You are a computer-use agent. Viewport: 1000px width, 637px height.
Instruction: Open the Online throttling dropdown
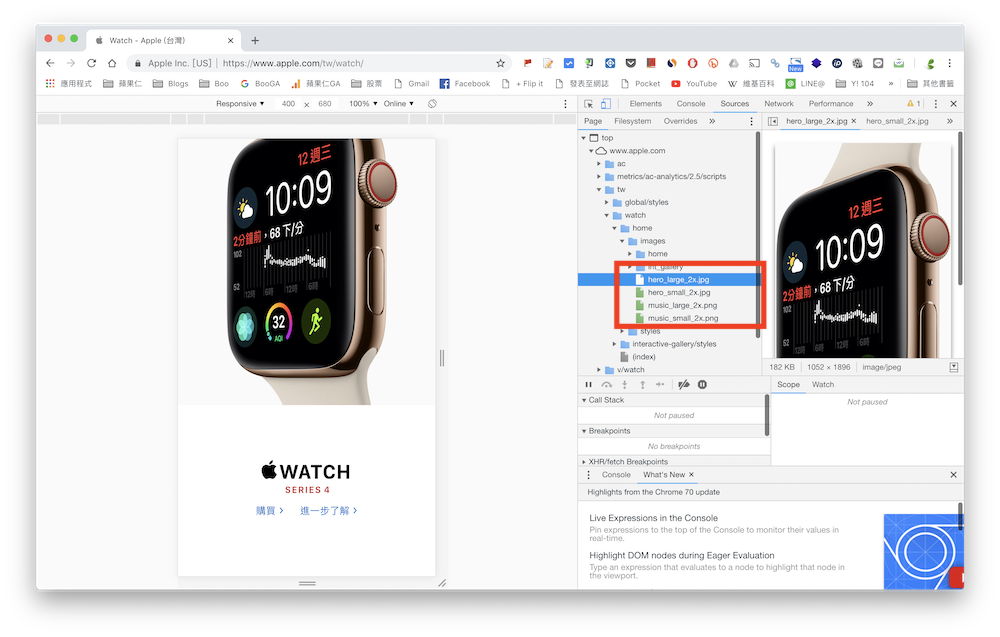399,104
